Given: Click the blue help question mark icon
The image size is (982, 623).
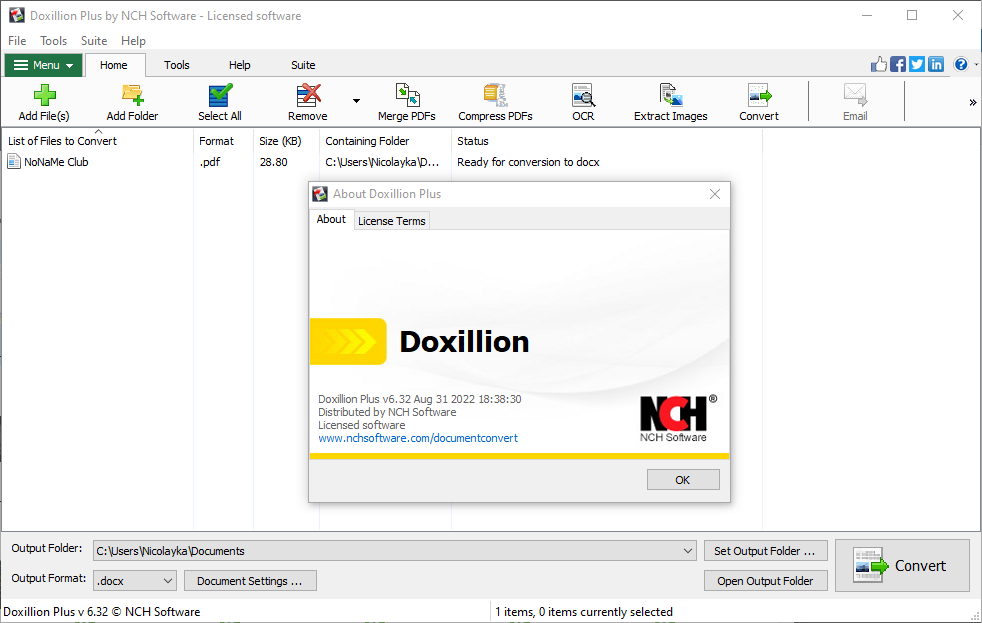Looking at the screenshot, I should (961, 64).
